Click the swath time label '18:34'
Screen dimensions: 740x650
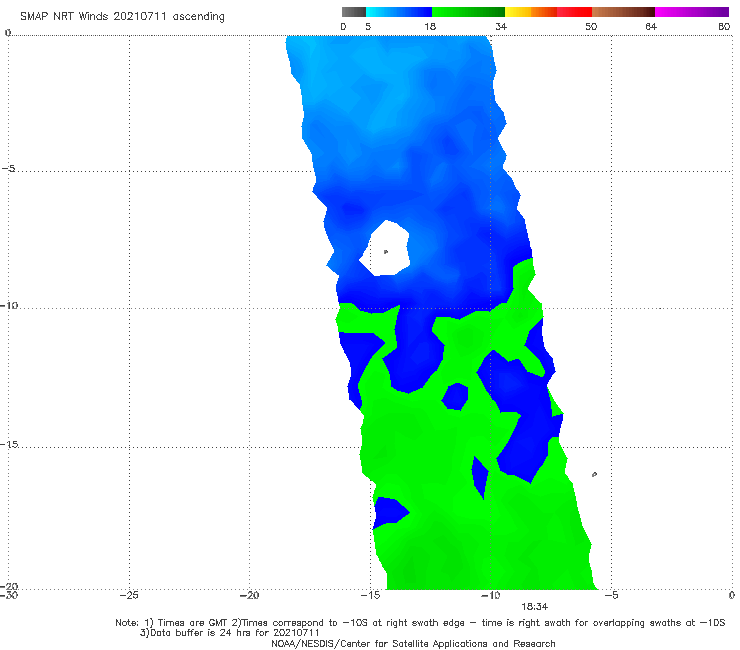(534, 607)
